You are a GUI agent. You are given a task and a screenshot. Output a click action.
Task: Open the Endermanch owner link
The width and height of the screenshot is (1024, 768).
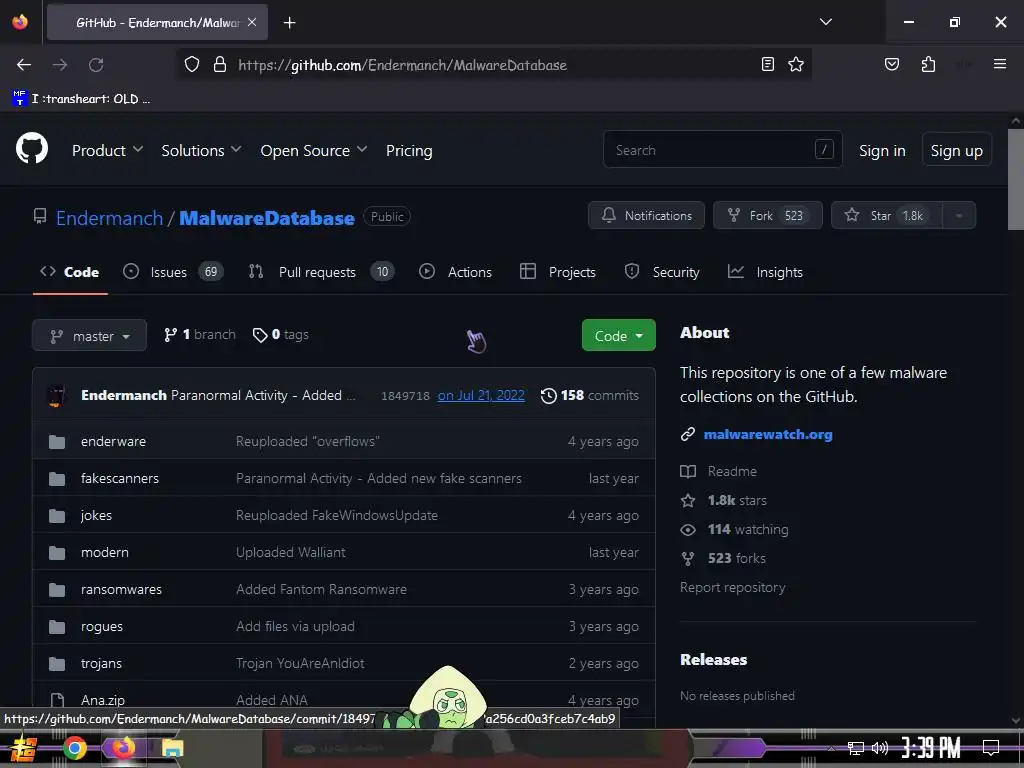pos(109,218)
